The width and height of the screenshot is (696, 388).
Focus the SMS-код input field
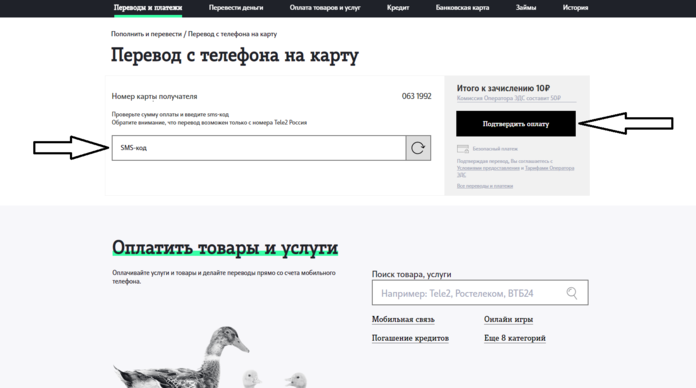(259, 148)
